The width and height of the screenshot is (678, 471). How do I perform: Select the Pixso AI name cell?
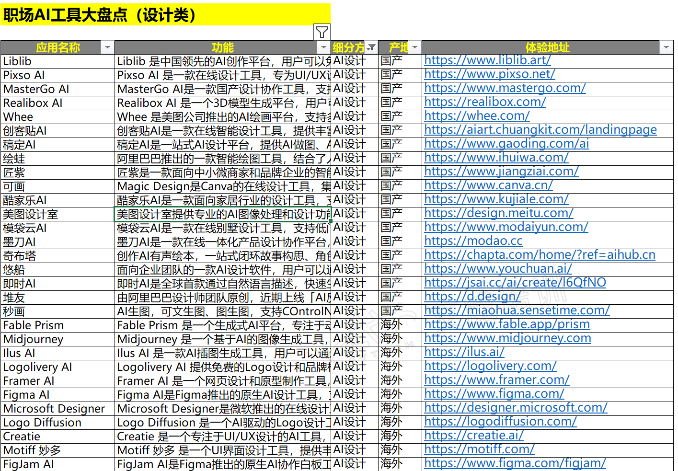pos(58,75)
